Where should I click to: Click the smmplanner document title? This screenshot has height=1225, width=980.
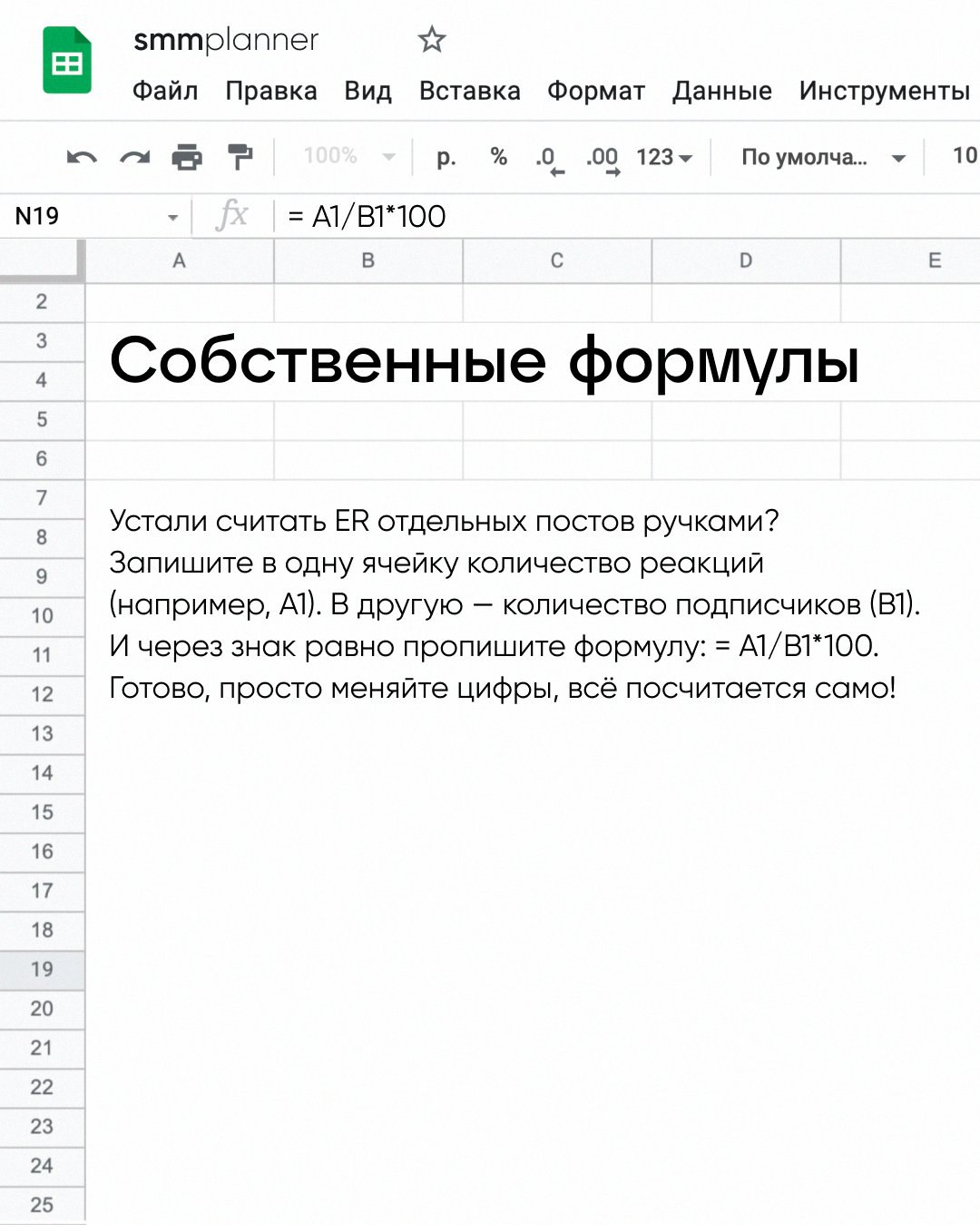pyautogui.click(x=226, y=40)
